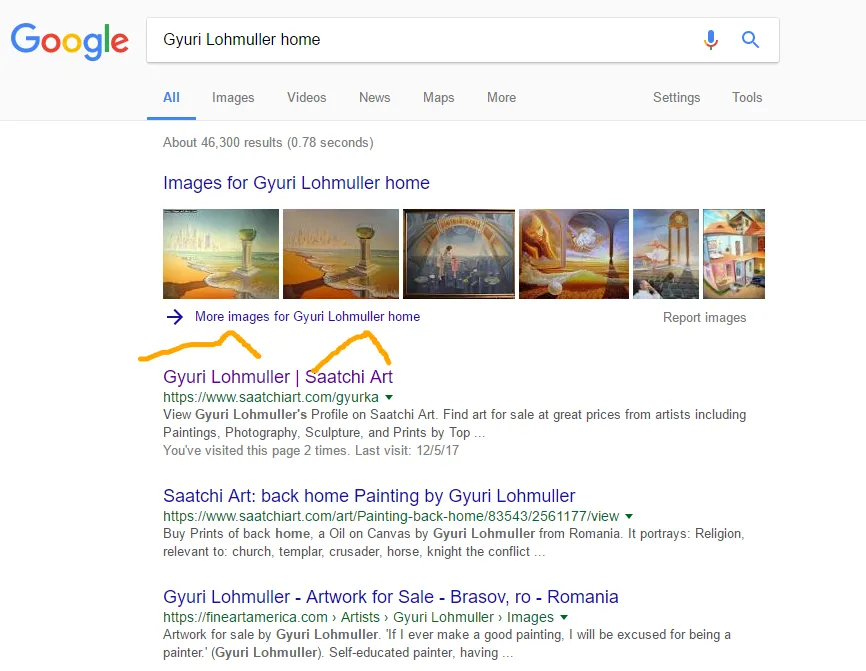The height and width of the screenshot is (671, 866).
Task: Expand the fineartamerica.com result dropdown arrow
Action: (x=564, y=618)
